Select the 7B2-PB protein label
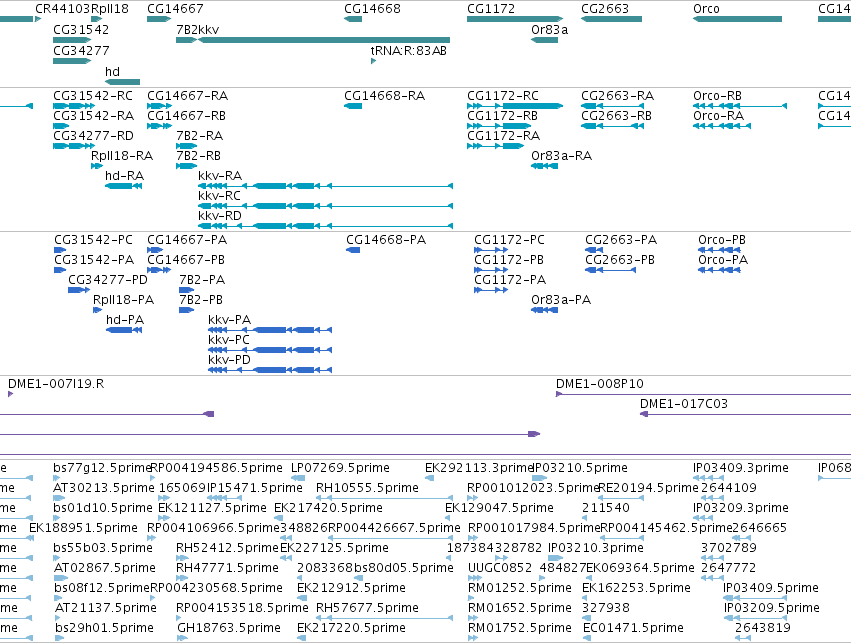The image size is (851, 643). 201,300
